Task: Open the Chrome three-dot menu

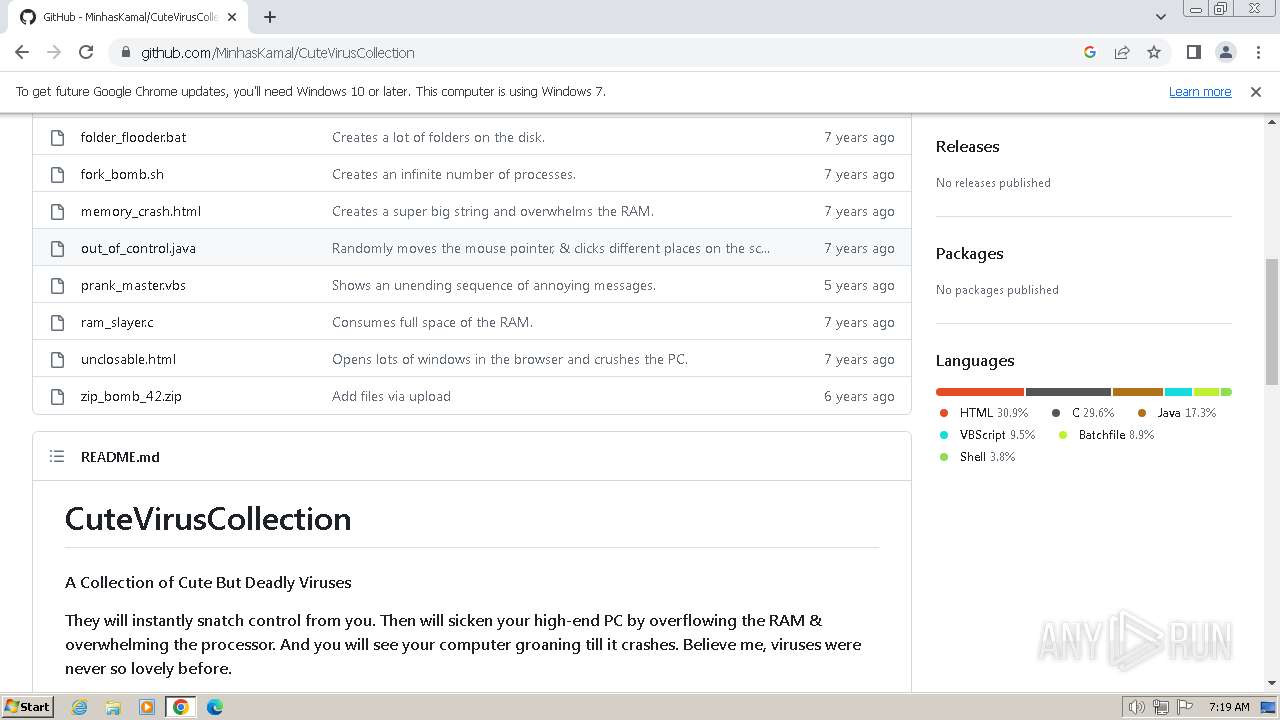Action: [1257, 52]
